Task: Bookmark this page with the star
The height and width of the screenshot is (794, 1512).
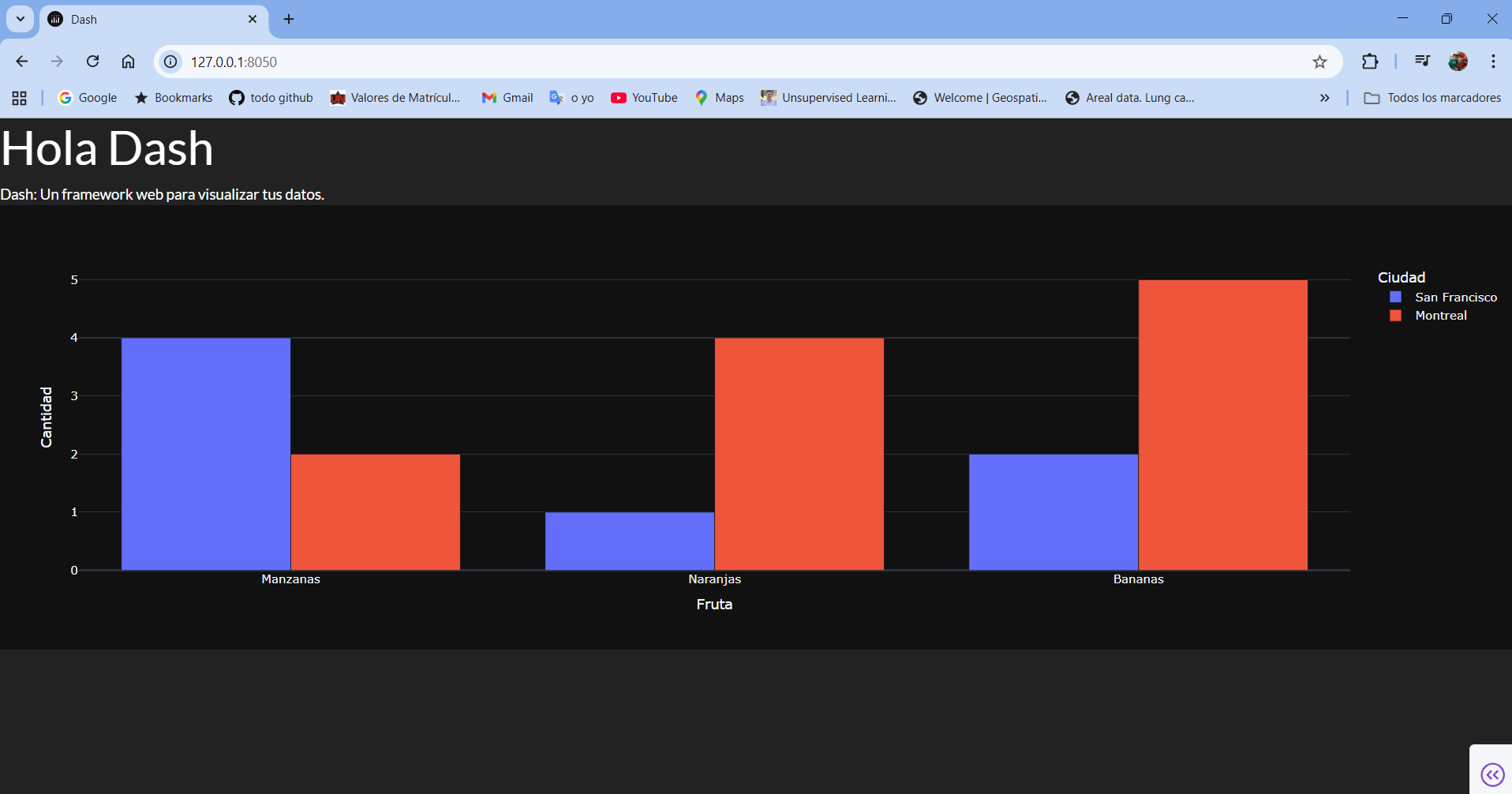Action: click(x=1319, y=62)
